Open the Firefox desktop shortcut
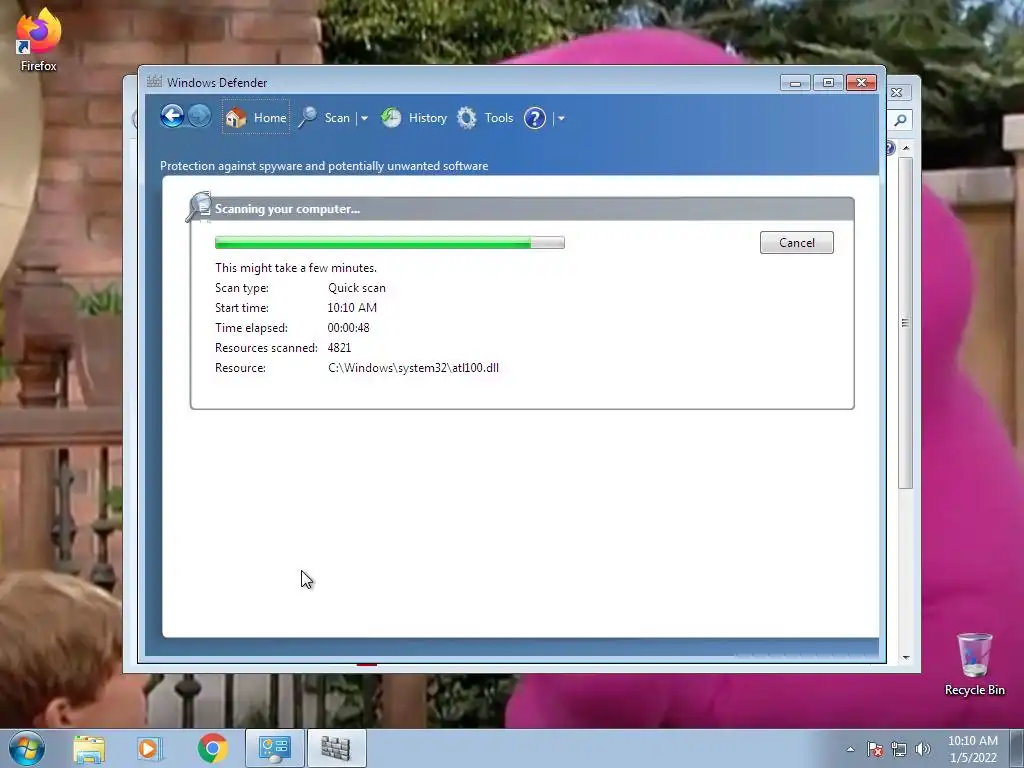Image resolution: width=1024 pixels, height=768 pixels. [39, 40]
